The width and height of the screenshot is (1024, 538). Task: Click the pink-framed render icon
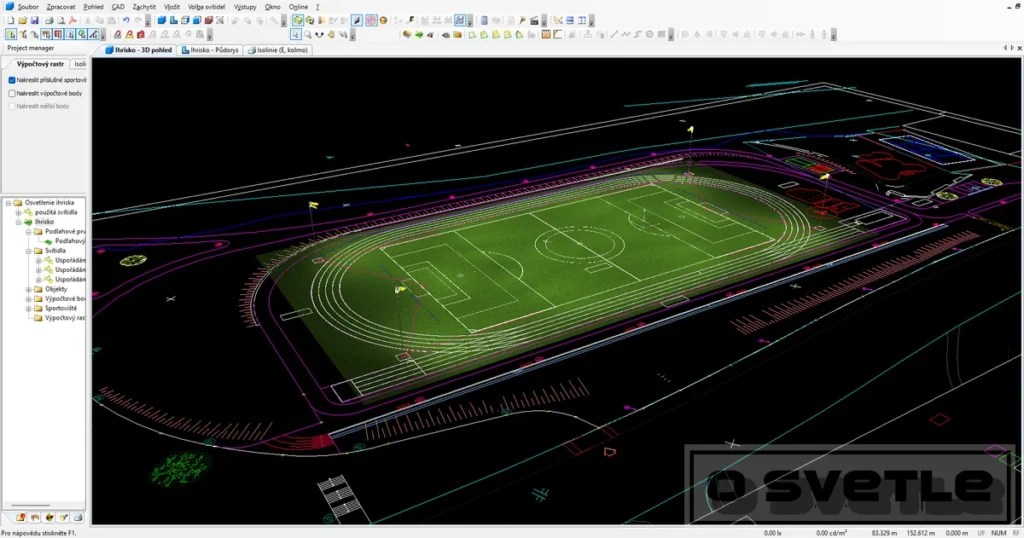click(372, 20)
